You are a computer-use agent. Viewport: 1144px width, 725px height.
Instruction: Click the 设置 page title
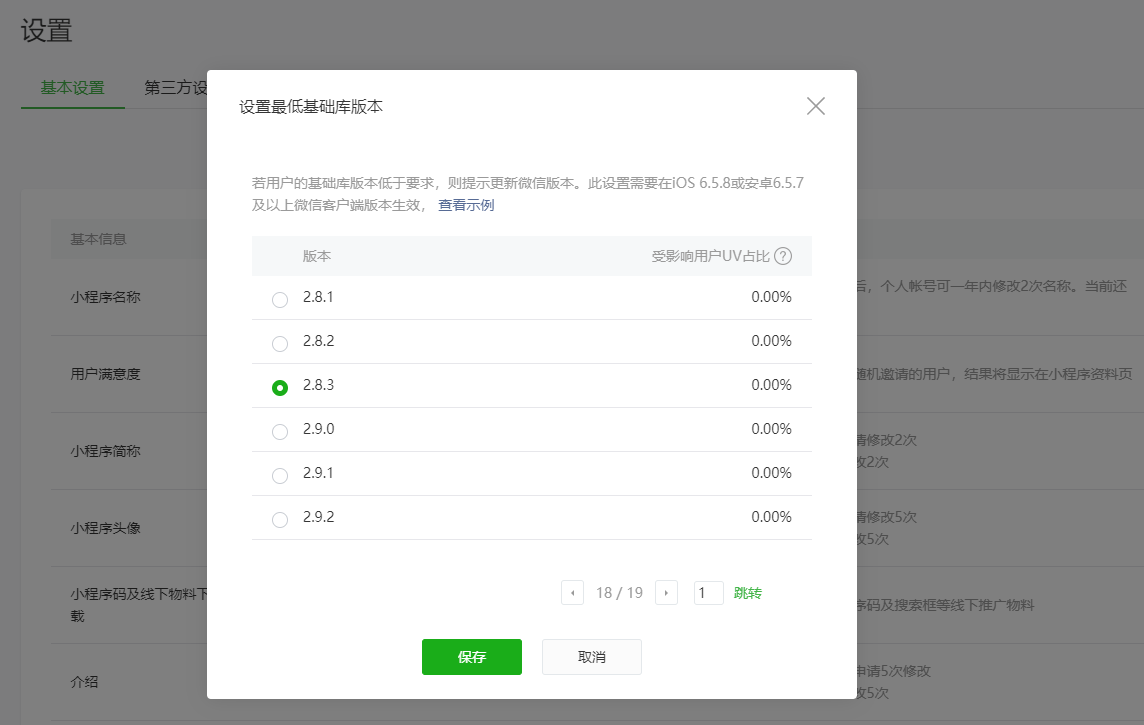coord(46,31)
